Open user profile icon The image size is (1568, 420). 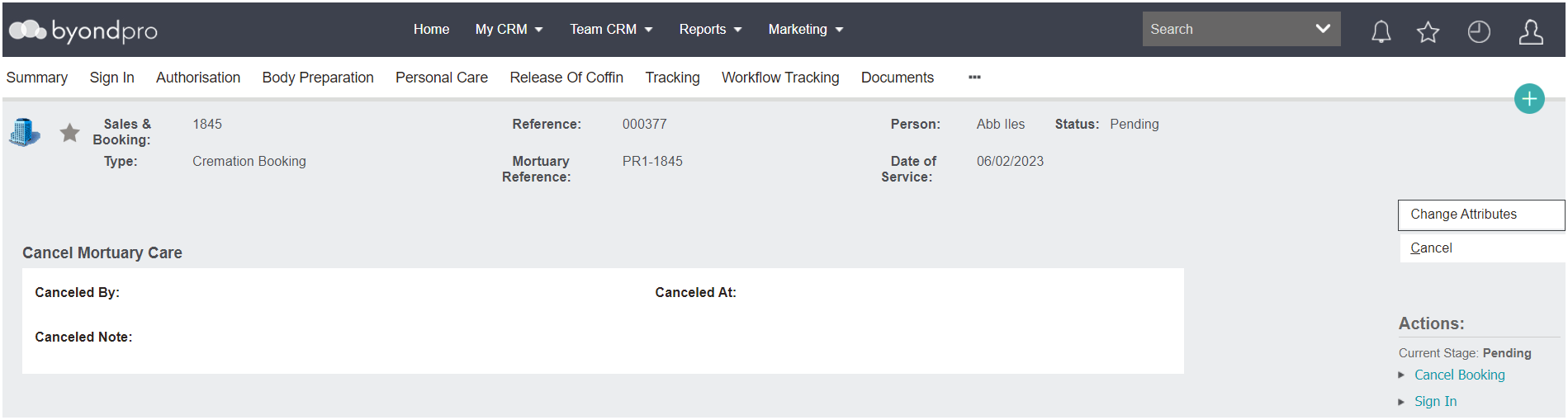pos(1531,31)
